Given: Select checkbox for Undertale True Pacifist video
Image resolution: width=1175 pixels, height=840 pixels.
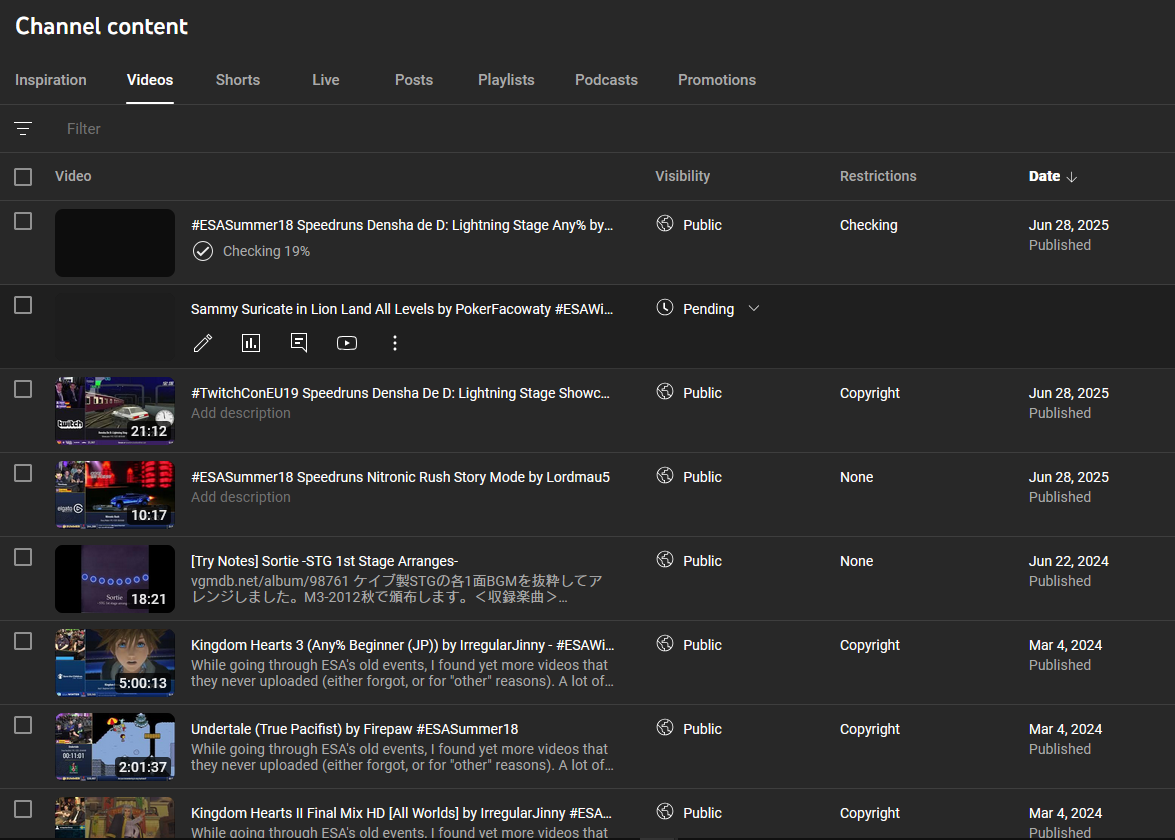Looking at the screenshot, I should click(x=23, y=725).
